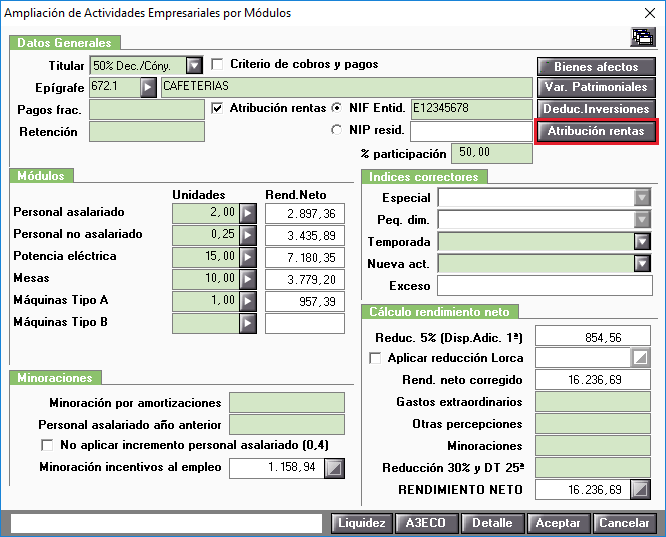Viewport: 666px width, 537px height.
Task: Select the Cálculo rendimiento neto header
Action: (x=440, y=312)
